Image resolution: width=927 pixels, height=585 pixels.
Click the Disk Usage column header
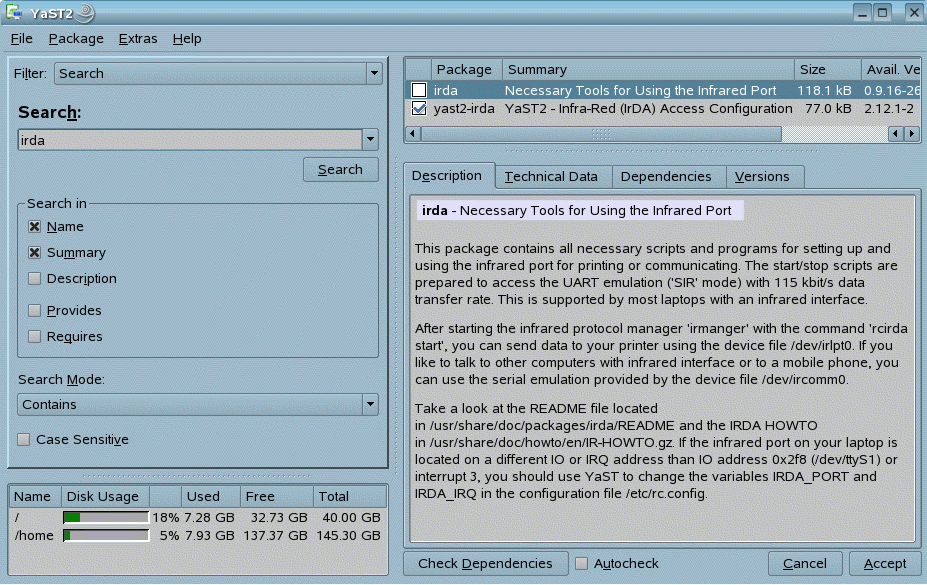[x=106, y=496]
